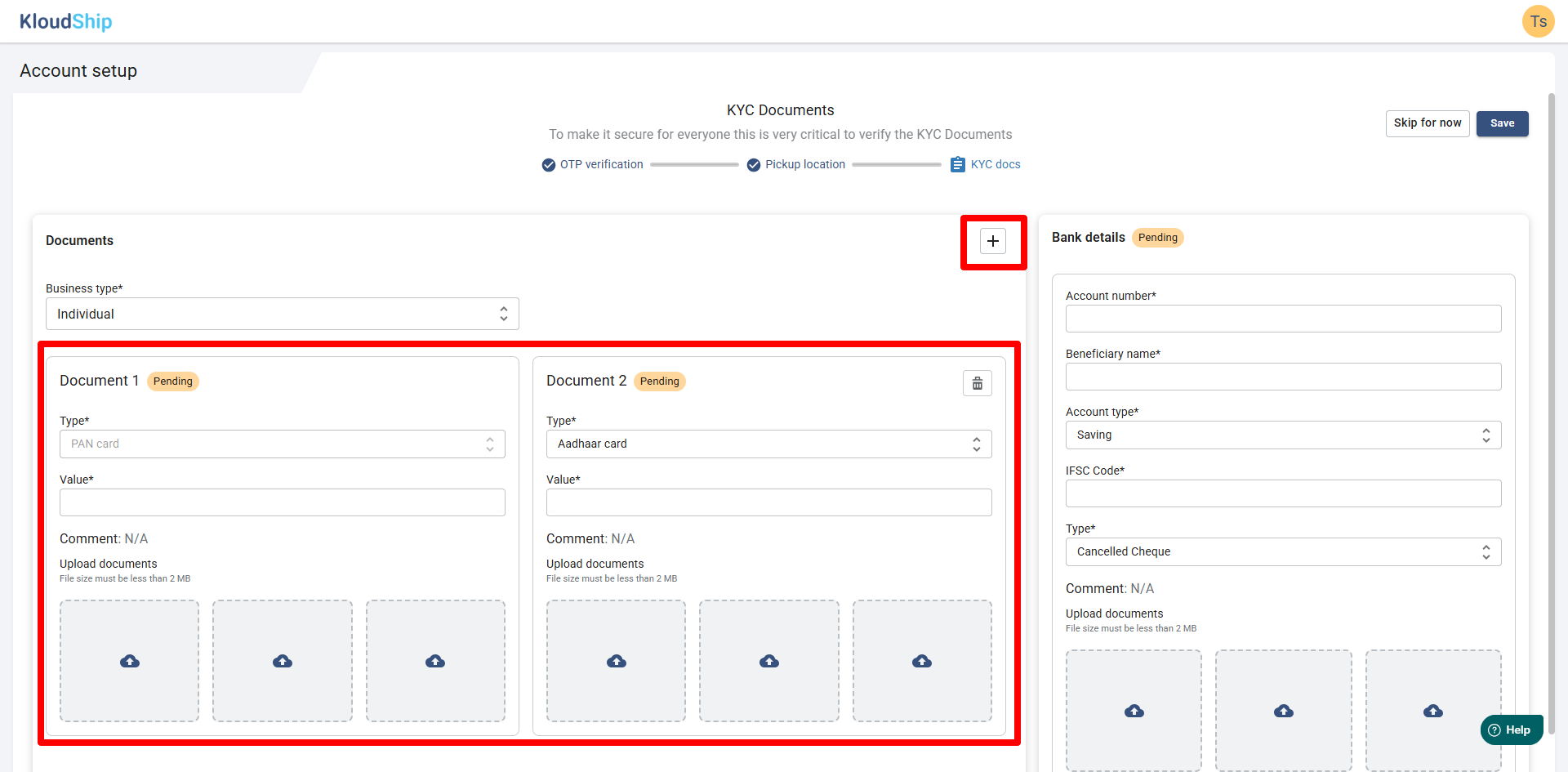Click the KloudShip logo
This screenshot has width=1568, height=772.
[65, 21]
